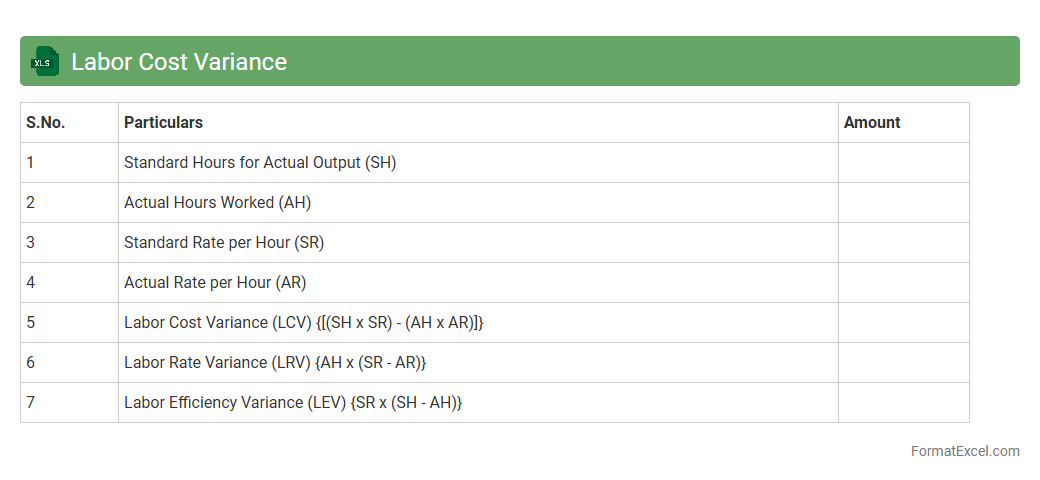The width and height of the screenshot is (1040, 480).
Task: Click the Amount field for Actual Hours Worked
Action: coord(903,202)
